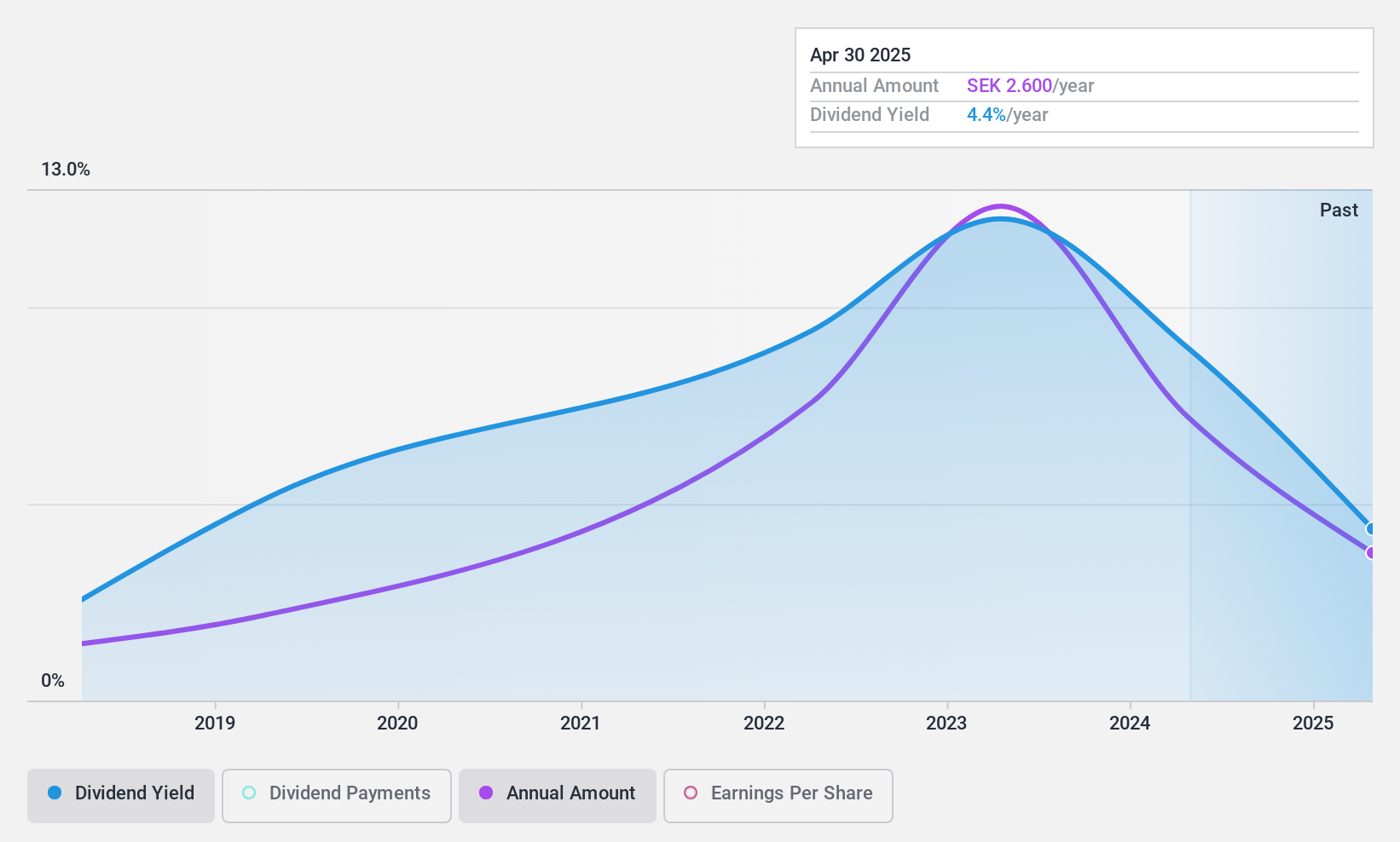Select the 2023 x-axis label
This screenshot has height=842, width=1400.
pos(946,724)
